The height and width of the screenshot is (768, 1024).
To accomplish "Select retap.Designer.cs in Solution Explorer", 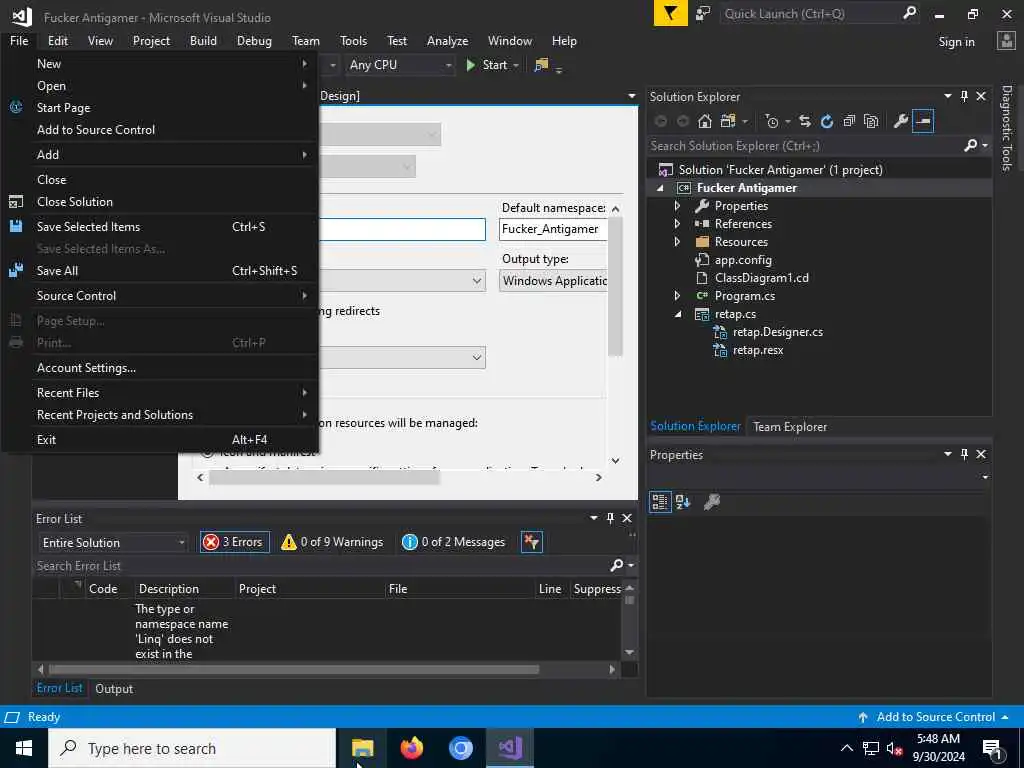I will coord(777,332).
